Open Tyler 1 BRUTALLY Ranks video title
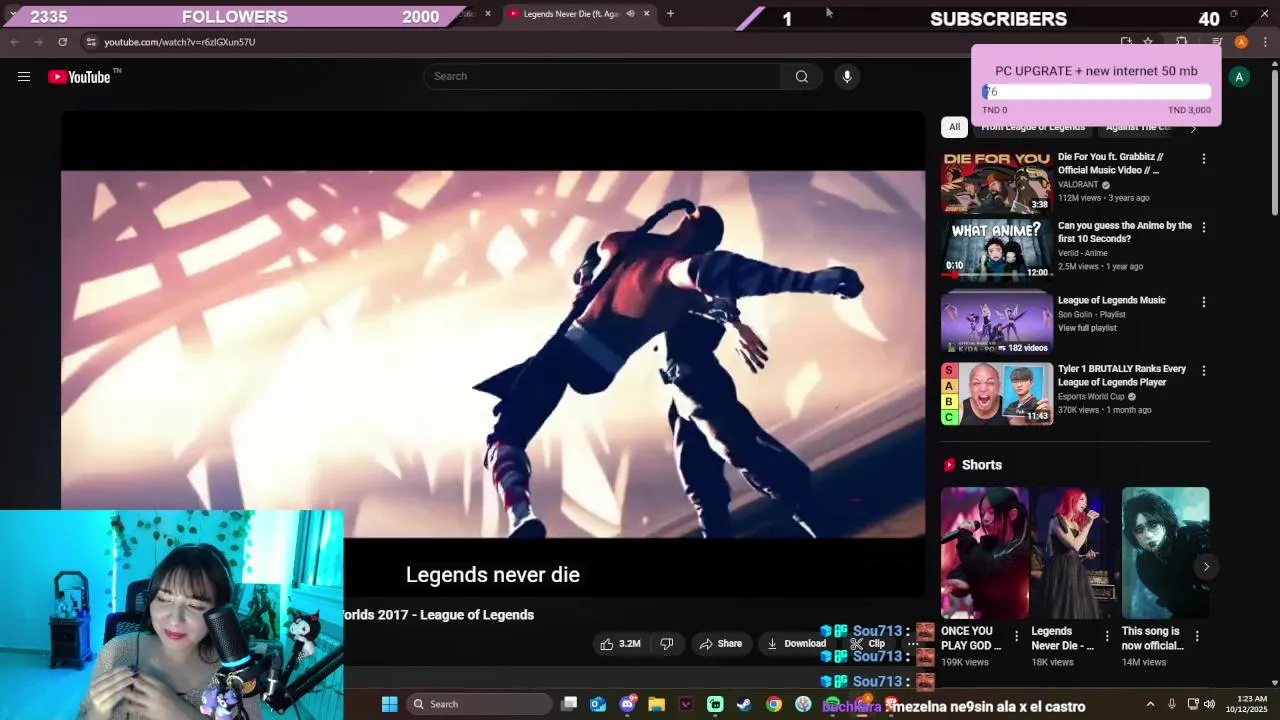The width and height of the screenshot is (1280, 720). [x=1122, y=375]
